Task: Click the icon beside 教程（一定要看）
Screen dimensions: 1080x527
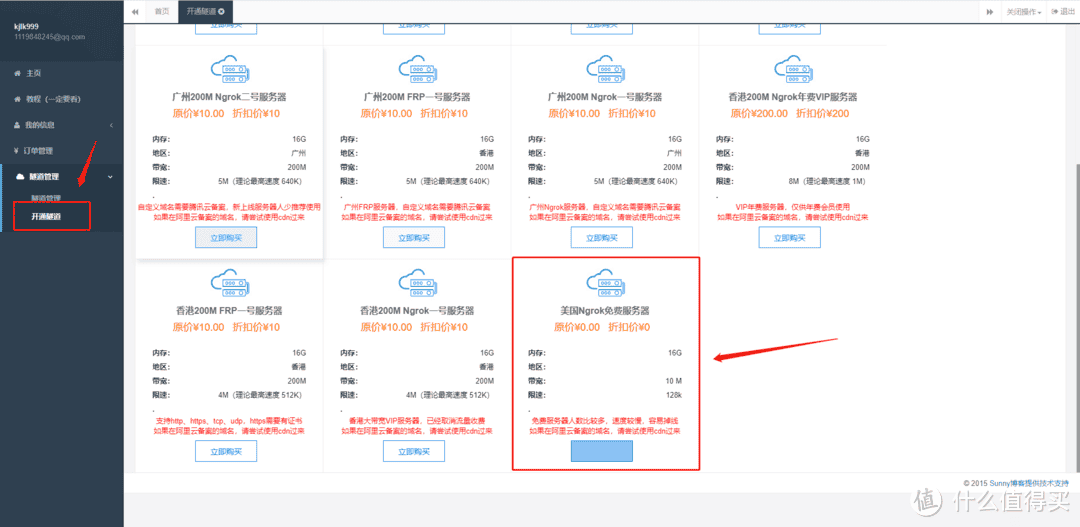Action: coord(17,99)
